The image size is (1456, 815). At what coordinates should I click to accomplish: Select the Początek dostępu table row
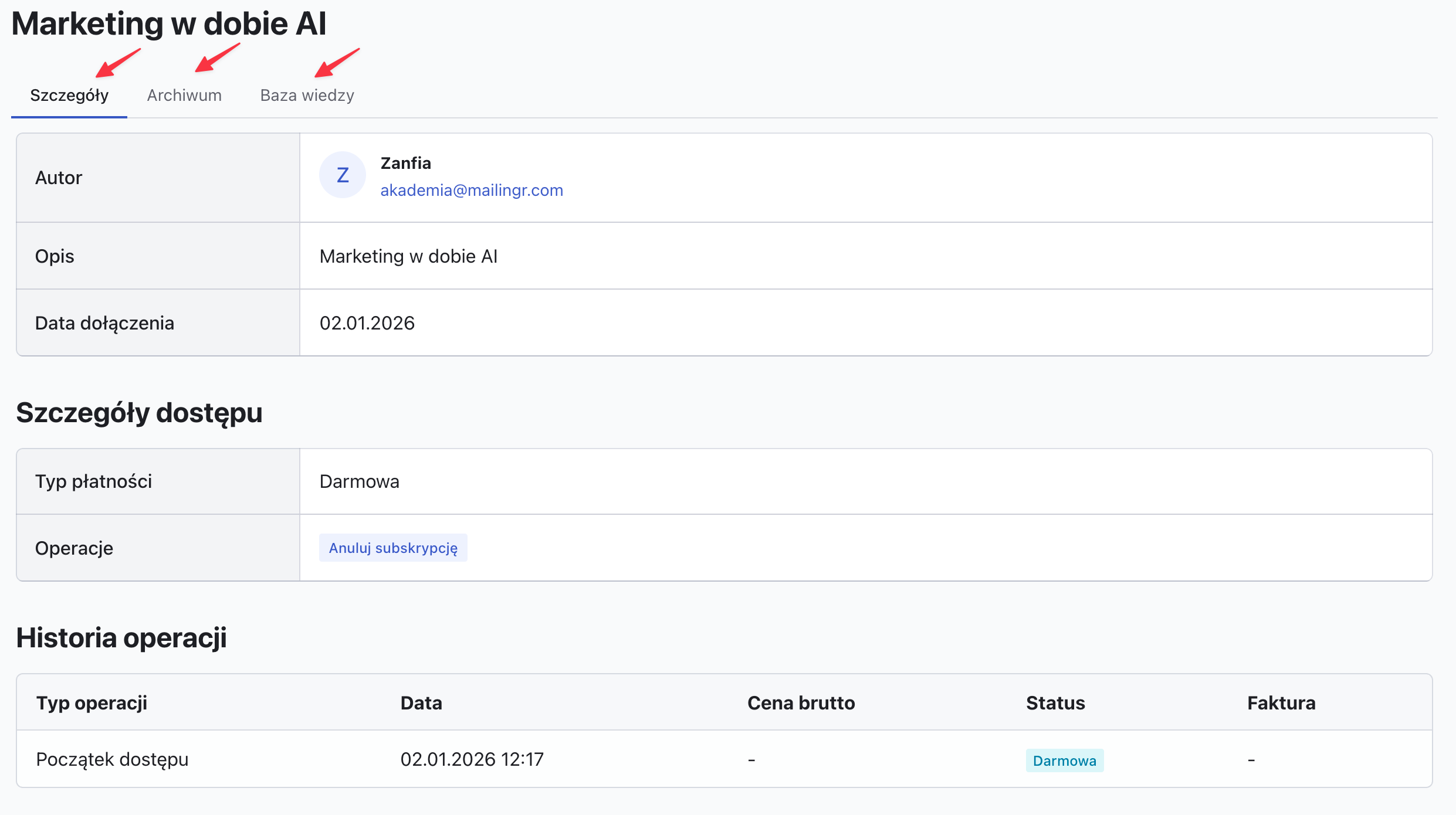(x=112, y=759)
